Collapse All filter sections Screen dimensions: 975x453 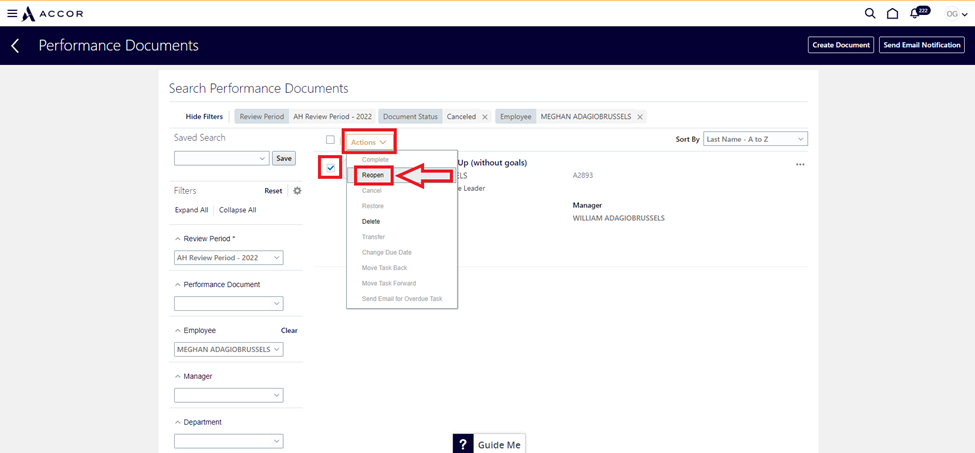[x=238, y=210]
